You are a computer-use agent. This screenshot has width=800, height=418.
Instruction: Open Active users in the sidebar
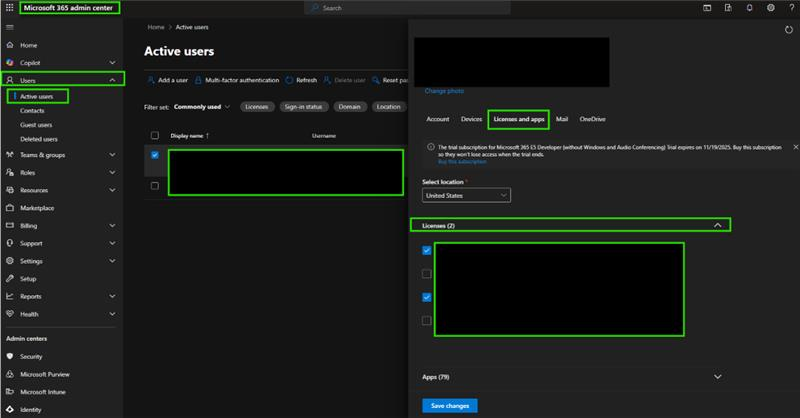tap(37, 96)
